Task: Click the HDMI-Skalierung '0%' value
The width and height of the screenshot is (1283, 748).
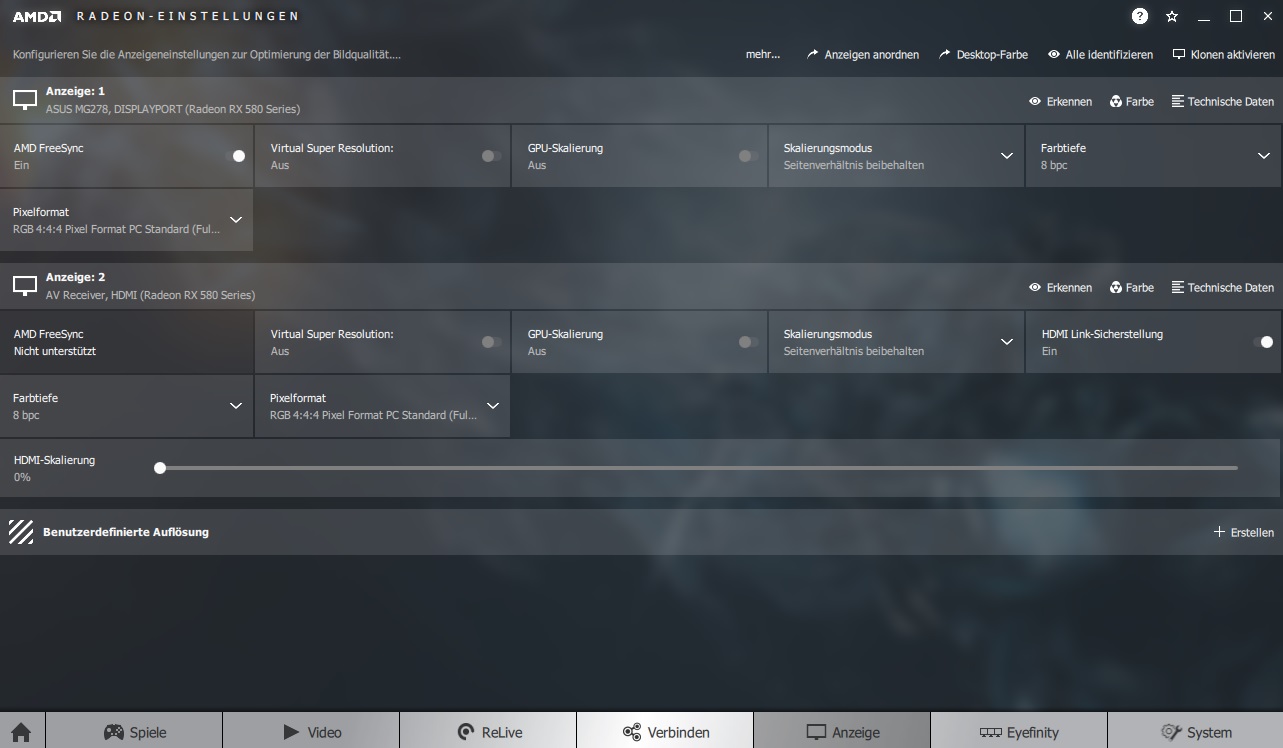Action: (x=22, y=477)
